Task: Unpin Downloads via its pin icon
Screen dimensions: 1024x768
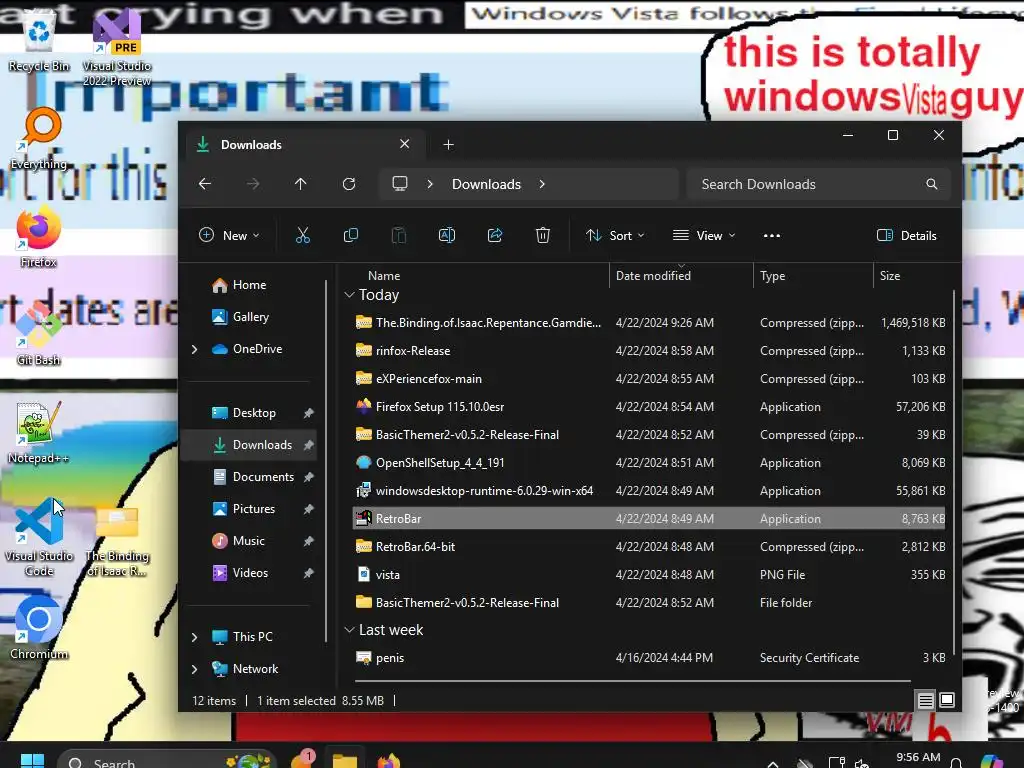Action: coord(308,445)
